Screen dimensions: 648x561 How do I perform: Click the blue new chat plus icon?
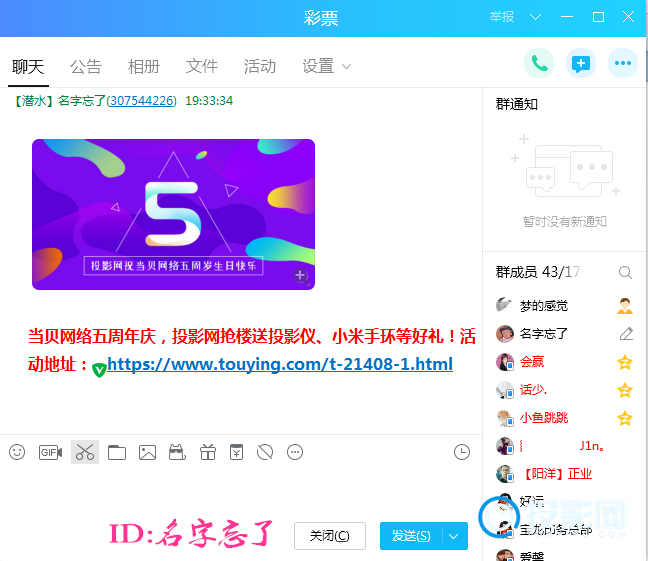pos(581,63)
